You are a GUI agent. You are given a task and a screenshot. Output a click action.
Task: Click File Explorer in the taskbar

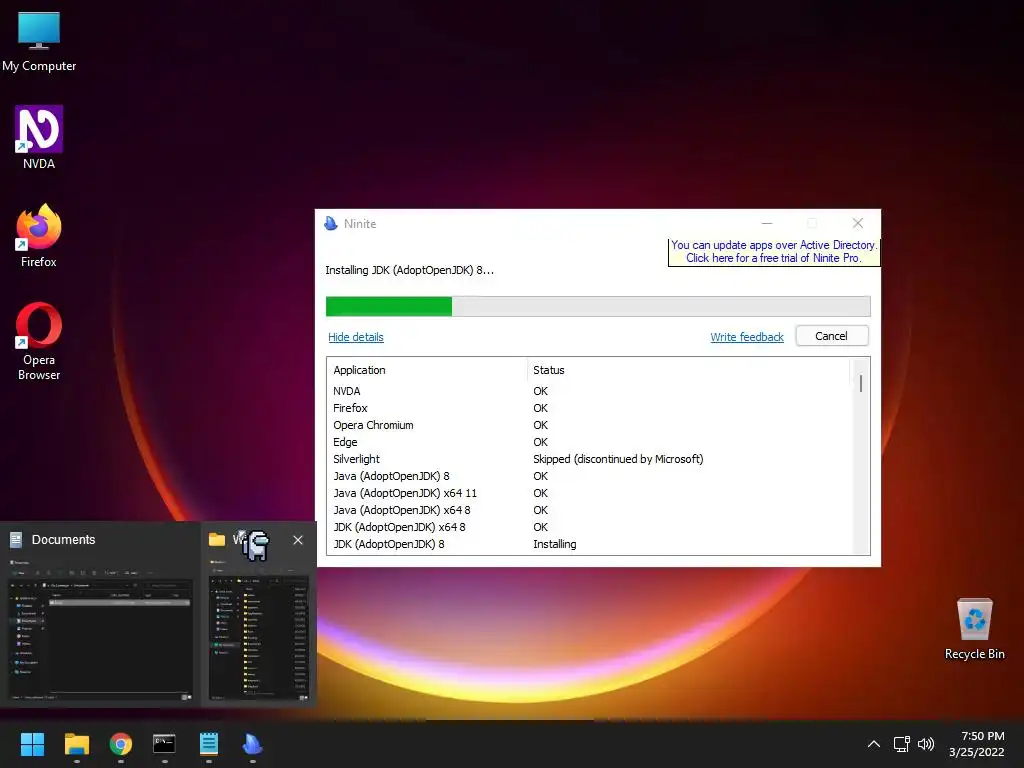tap(76, 744)
